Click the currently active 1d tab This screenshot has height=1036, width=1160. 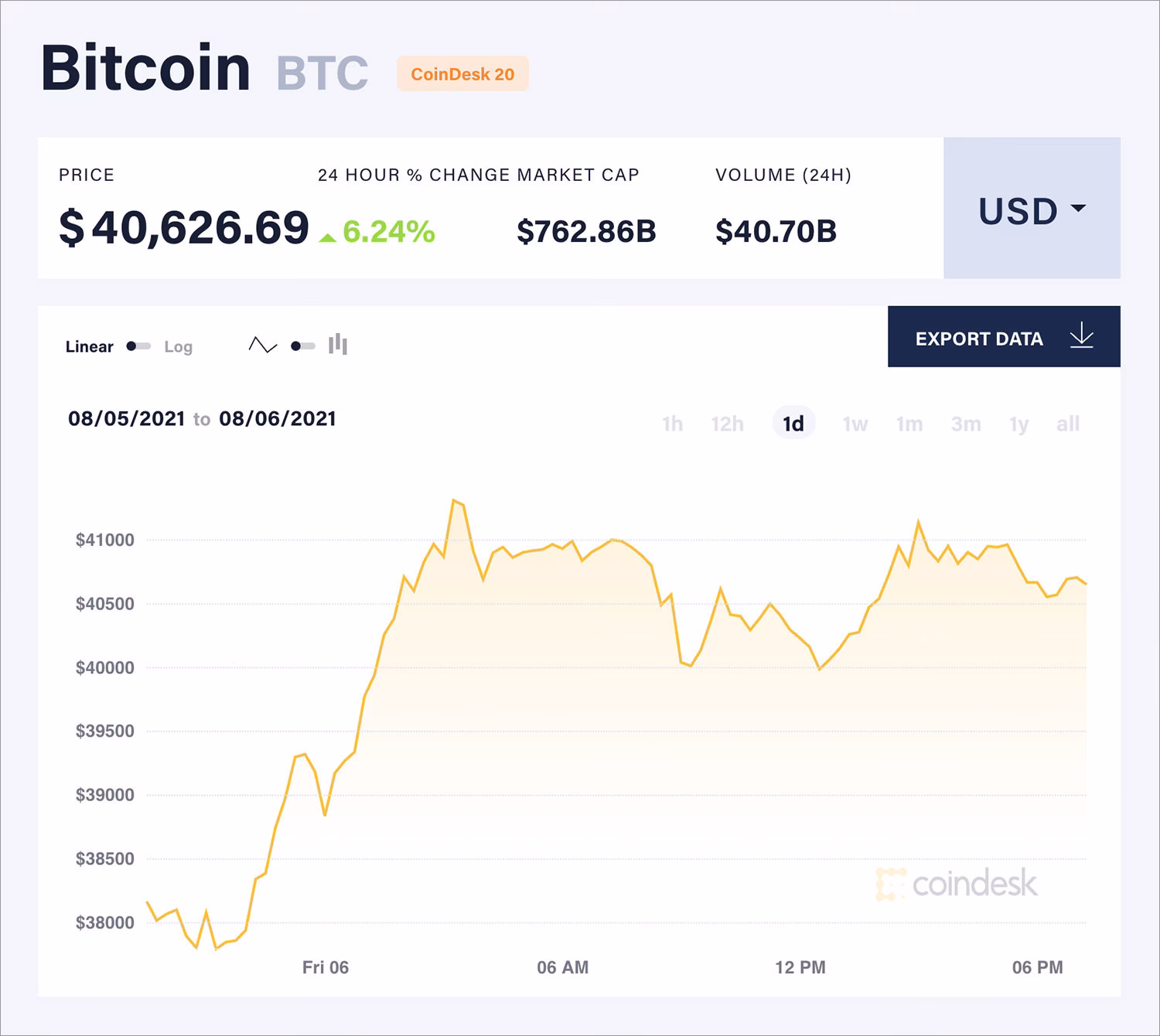(x=793, y=424)
